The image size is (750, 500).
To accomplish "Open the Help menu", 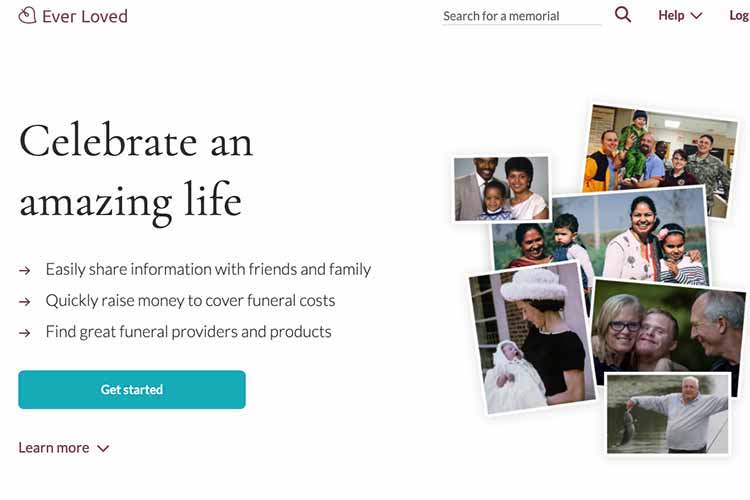I will pyautogui.click(x=680, y=15).
